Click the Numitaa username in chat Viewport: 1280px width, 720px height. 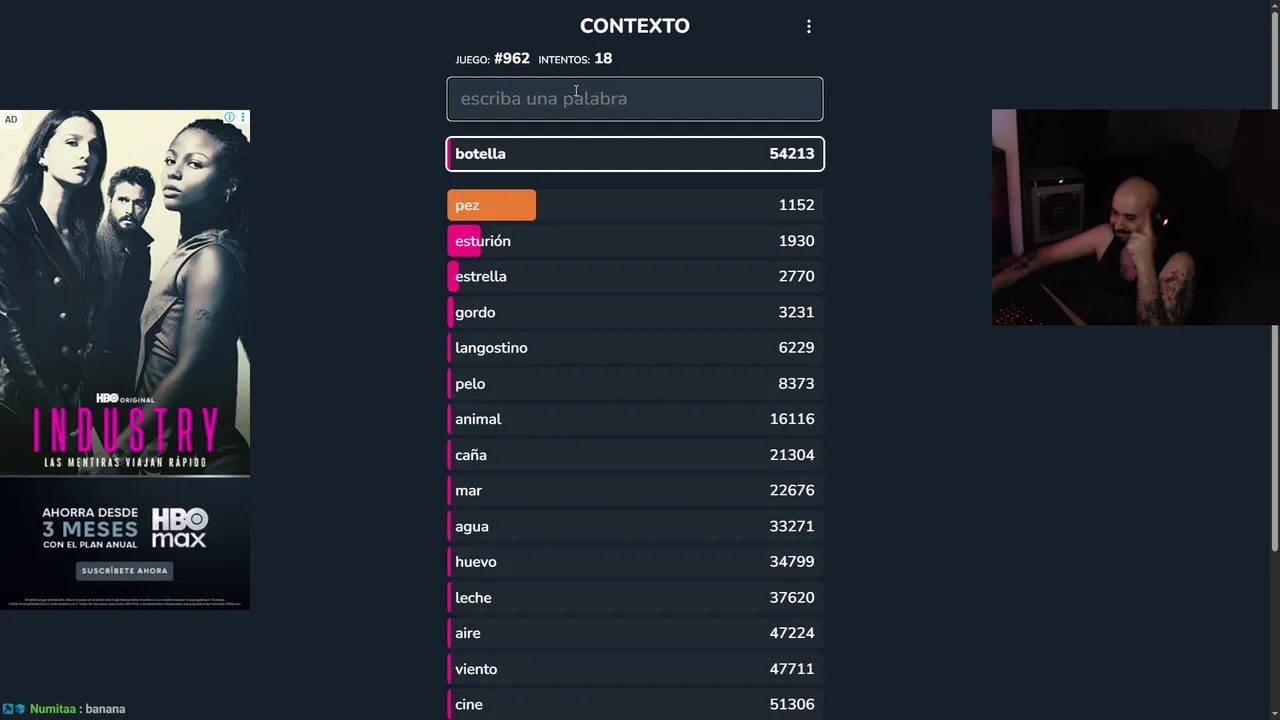pyautogui.click(x=52, y=709)
